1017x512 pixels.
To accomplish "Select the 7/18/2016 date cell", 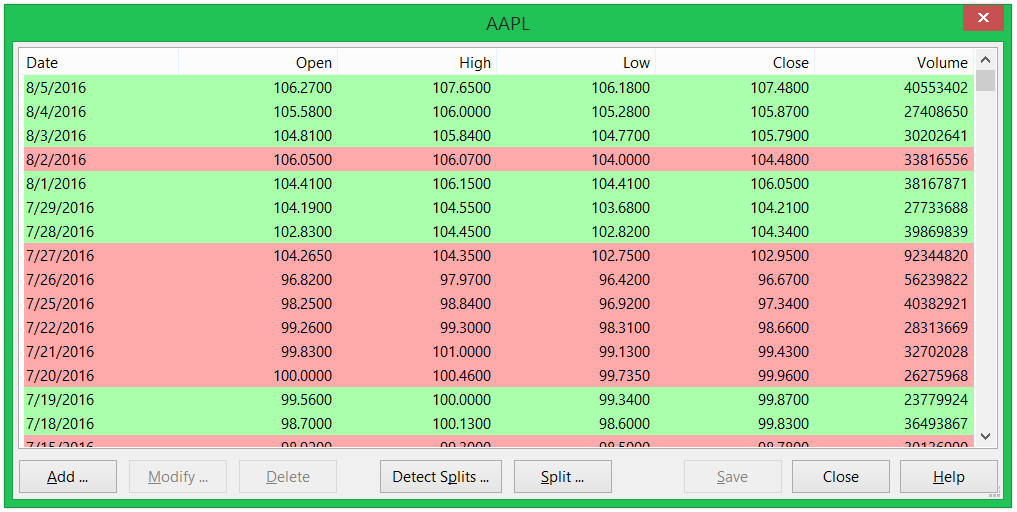I will [60, 424].
